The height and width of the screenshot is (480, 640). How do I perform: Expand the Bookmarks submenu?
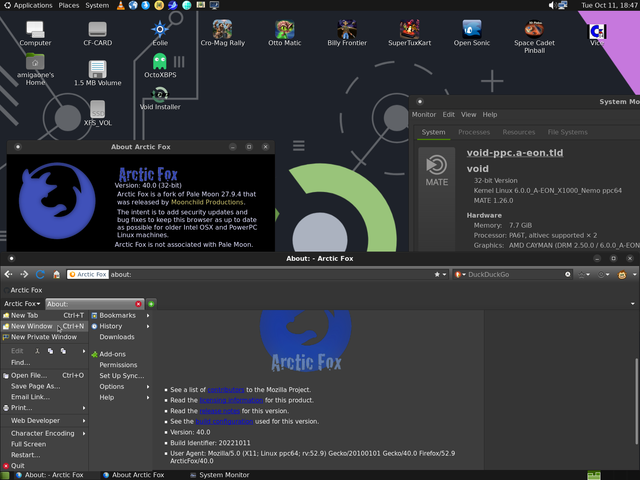pos(121,316)
